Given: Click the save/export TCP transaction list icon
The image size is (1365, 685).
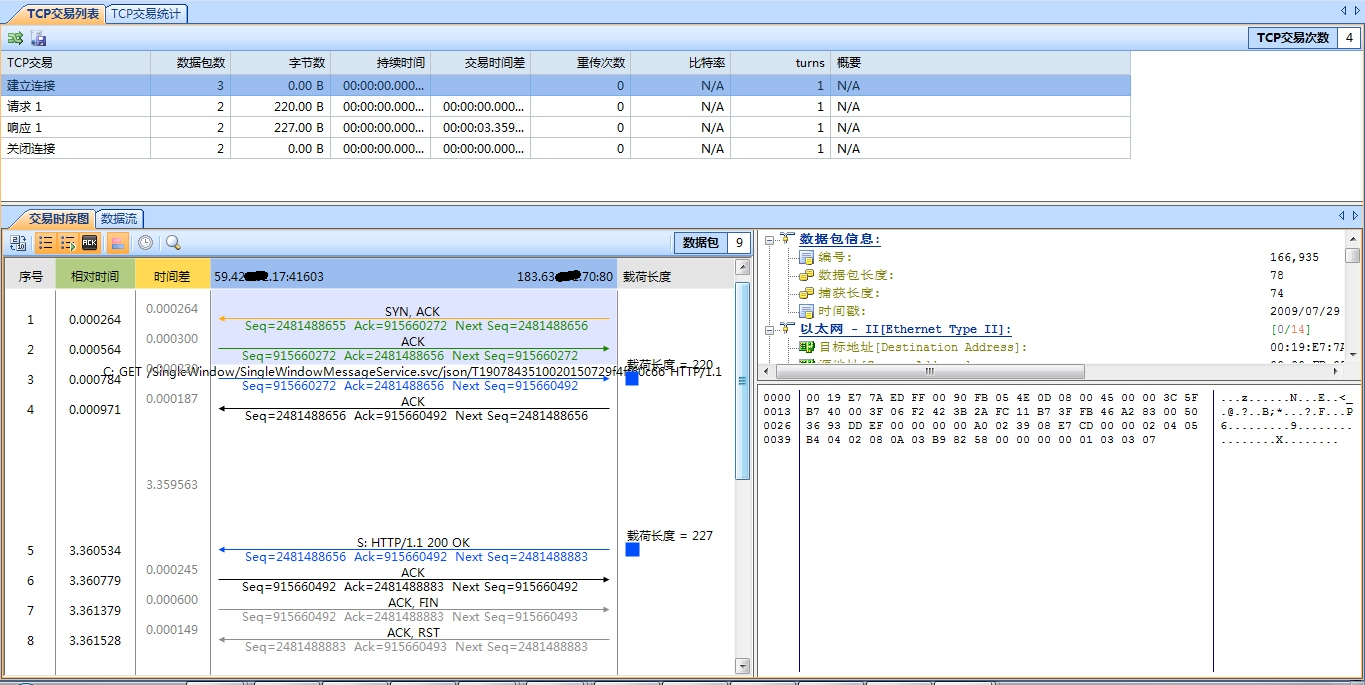Looking at the screenshot, I should (39, 39).
